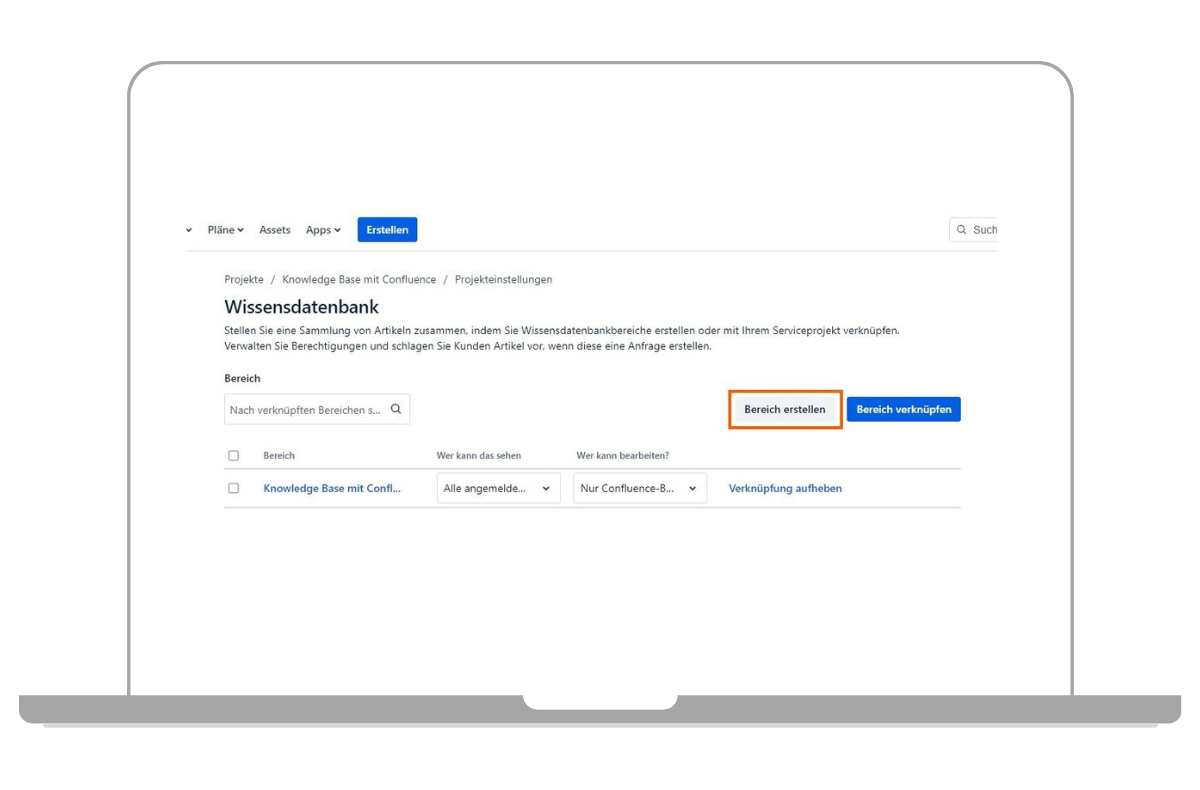Open the Pläne dropdown menu
The image size is (1200, 790).
[225, 230]
